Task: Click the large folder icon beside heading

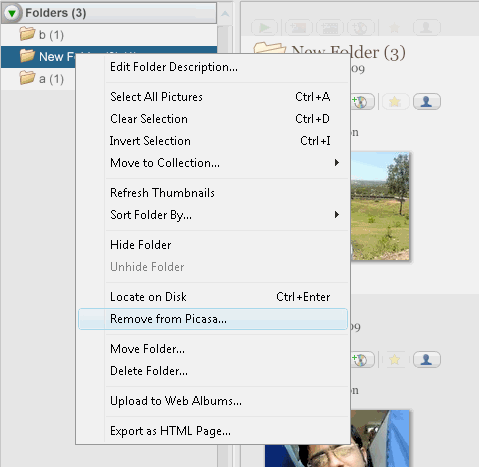Action: [270, 48]
